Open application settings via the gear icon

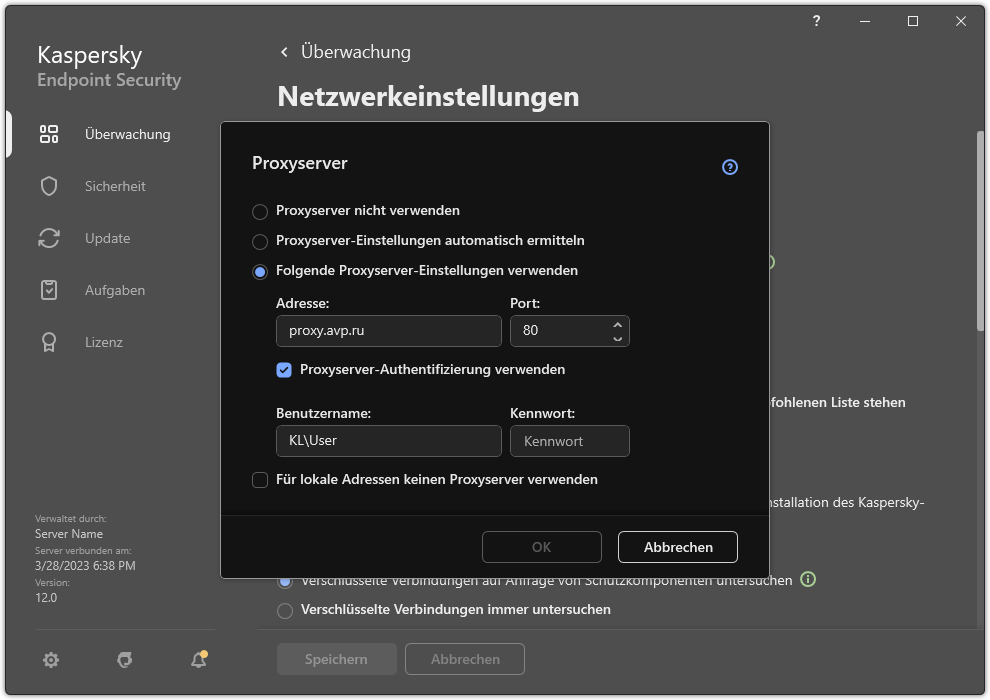[x=50, y=660]
